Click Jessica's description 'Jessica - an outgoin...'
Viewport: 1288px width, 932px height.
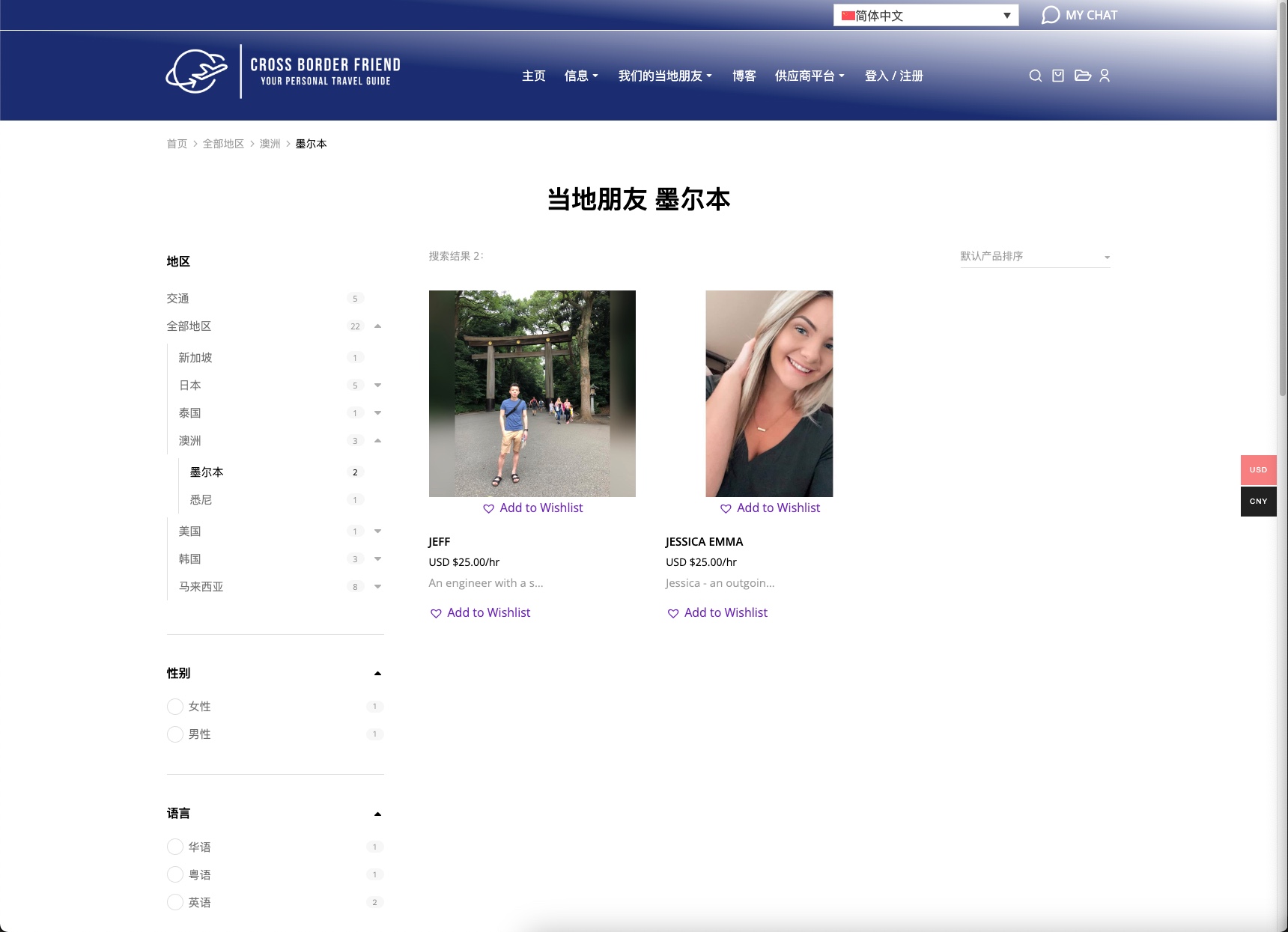click(x=720, y=583)
